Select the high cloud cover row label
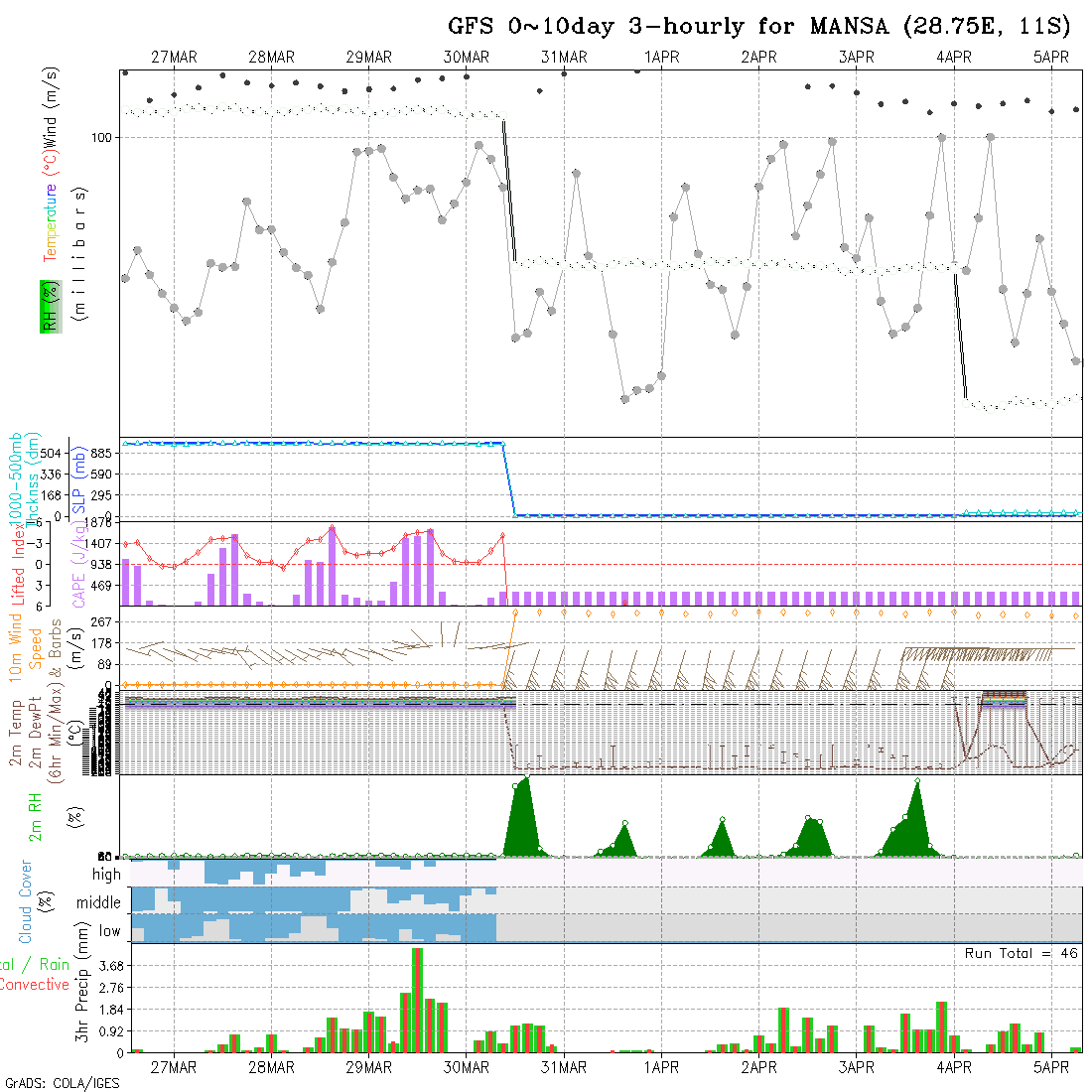Viewport: 1092px width, 1092px height. (106, 875)
